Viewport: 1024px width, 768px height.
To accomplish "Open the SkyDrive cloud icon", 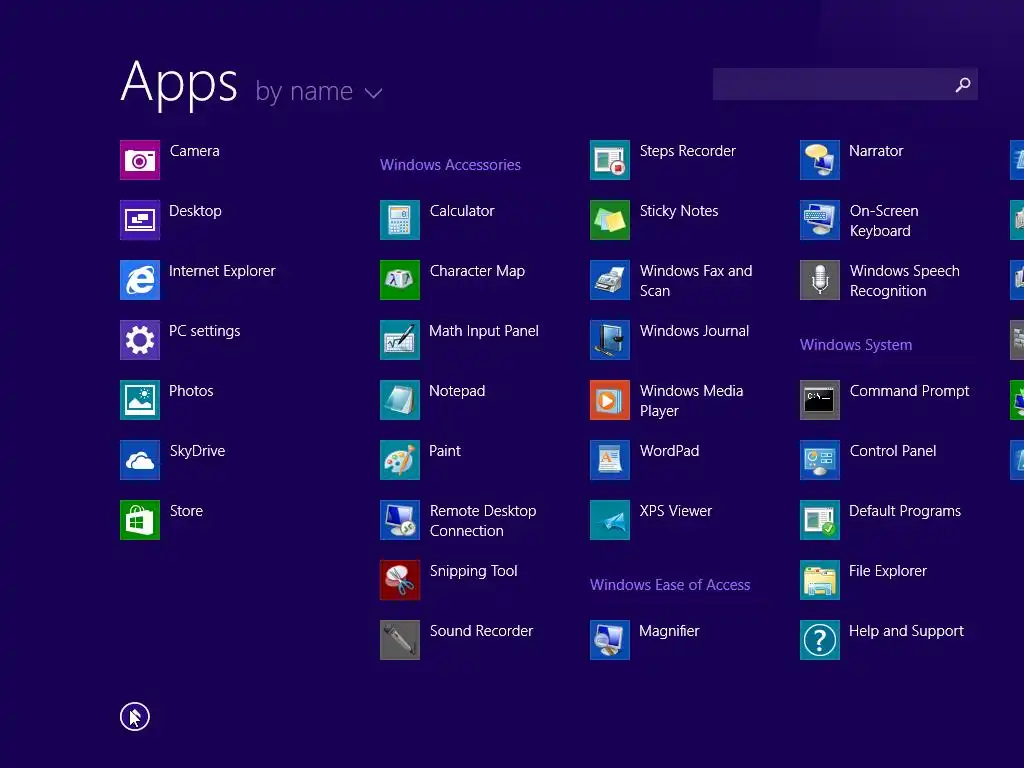I will pos(140,460).
